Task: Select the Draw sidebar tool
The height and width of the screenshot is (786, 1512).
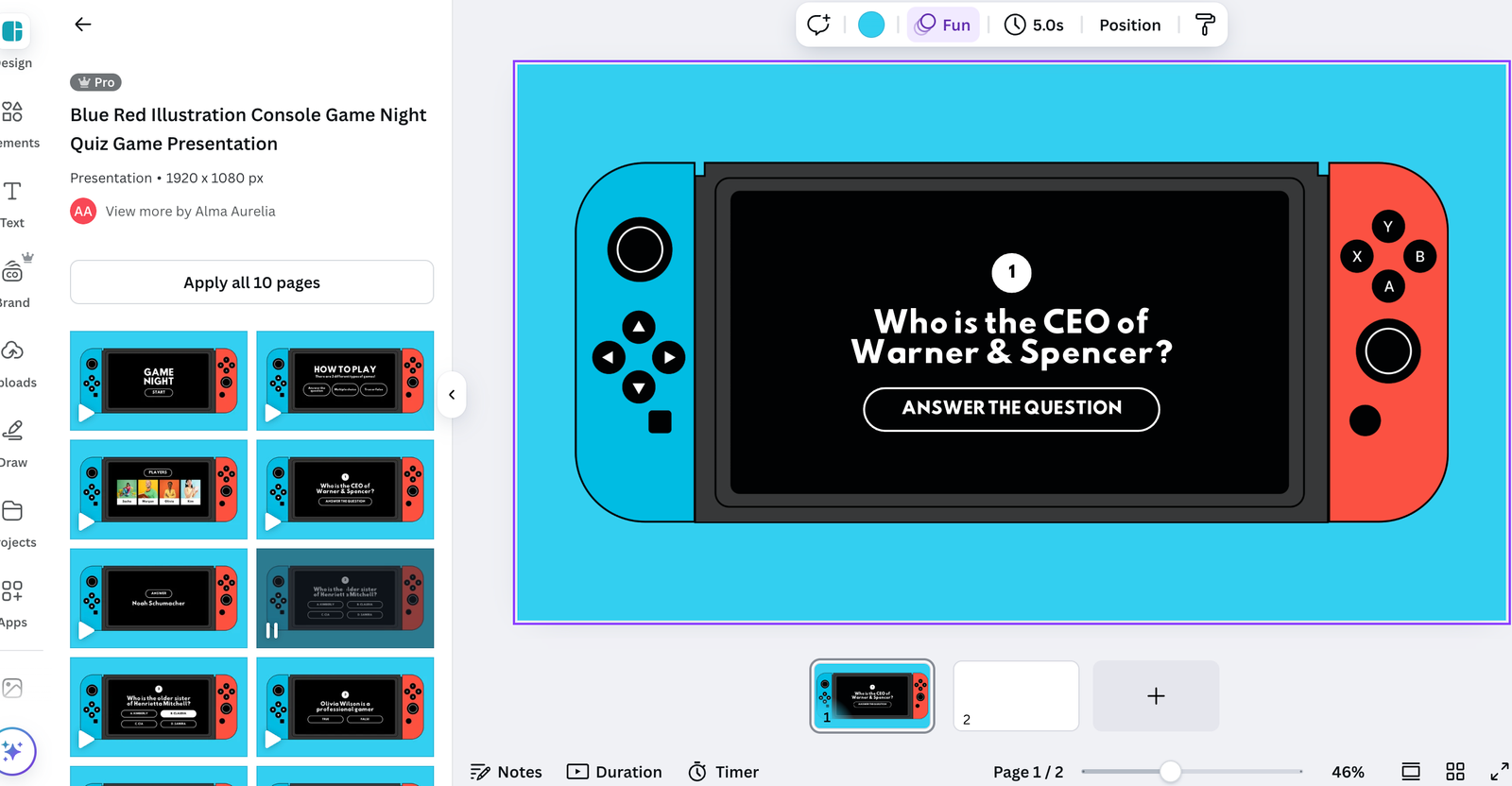Action: click(x=13, y=444)
